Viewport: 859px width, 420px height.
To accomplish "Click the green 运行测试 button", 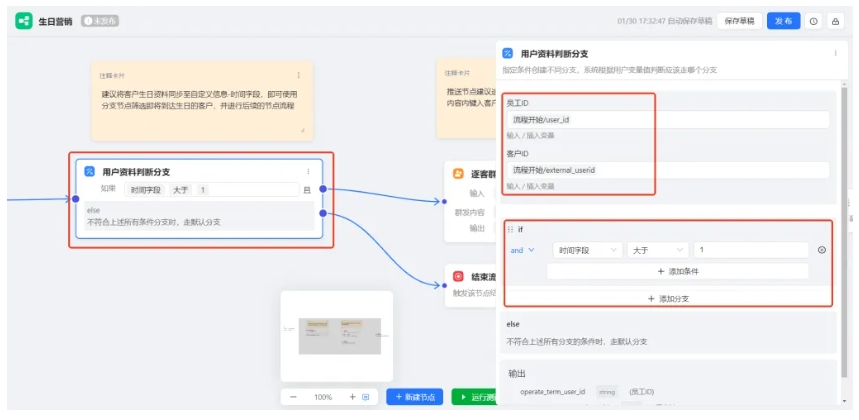I will (x=474, y=397).
